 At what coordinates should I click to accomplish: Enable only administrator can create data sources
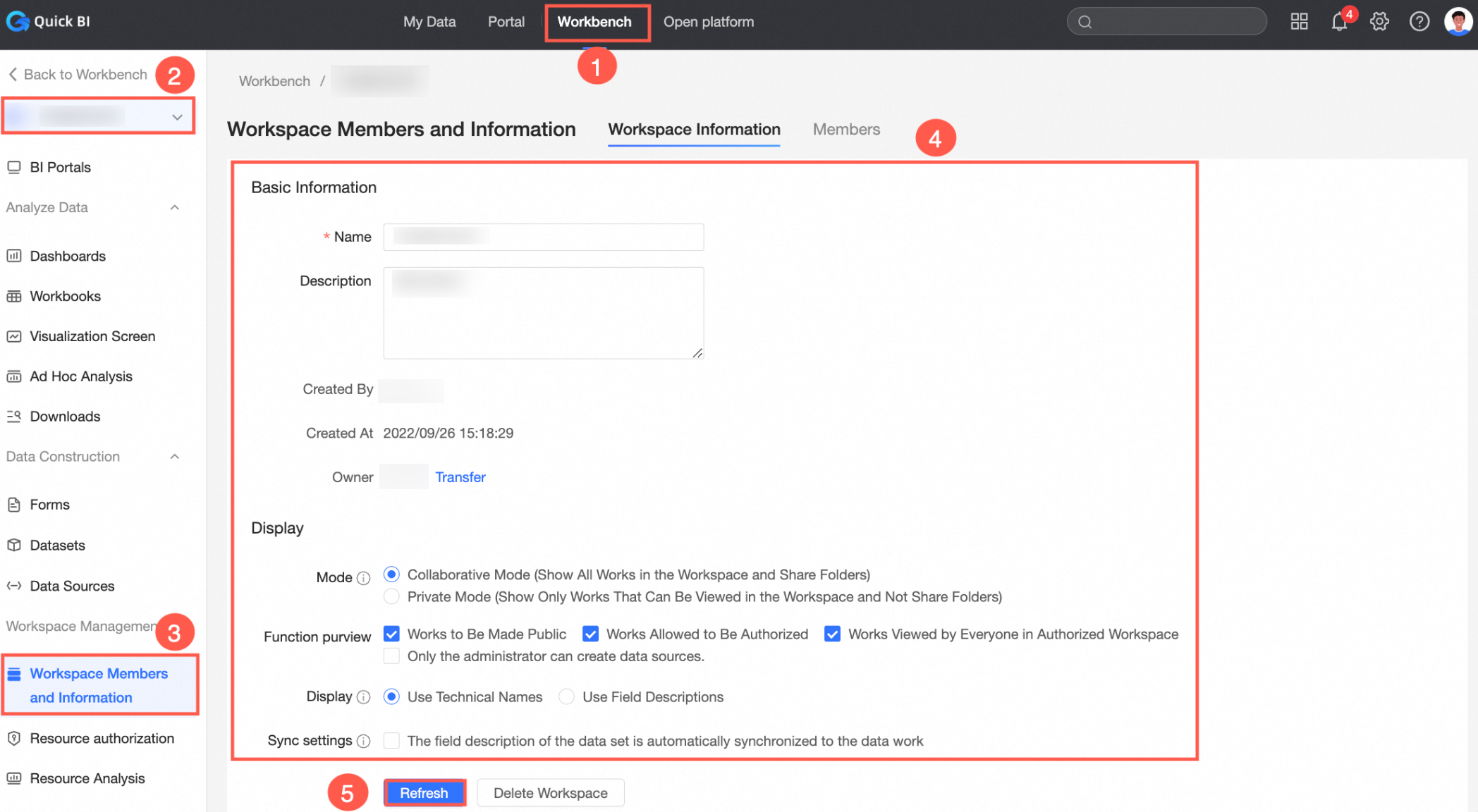pos(391,656)
